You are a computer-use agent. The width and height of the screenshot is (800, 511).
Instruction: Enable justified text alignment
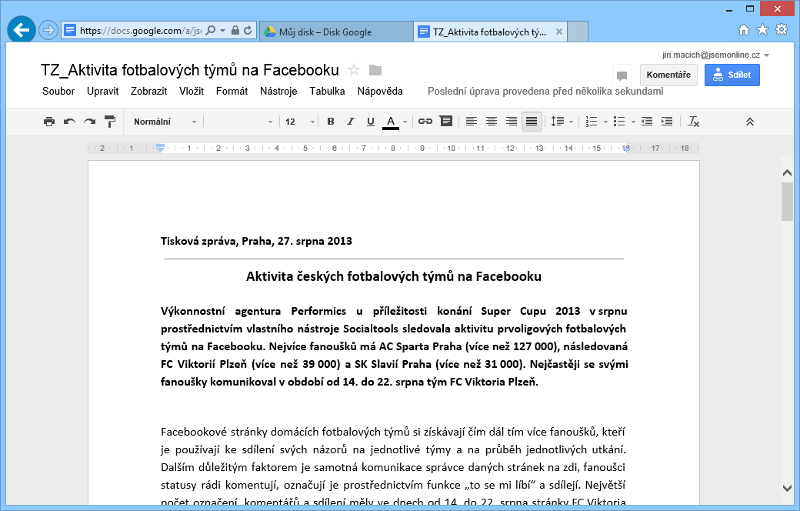(x=531, y=122)
